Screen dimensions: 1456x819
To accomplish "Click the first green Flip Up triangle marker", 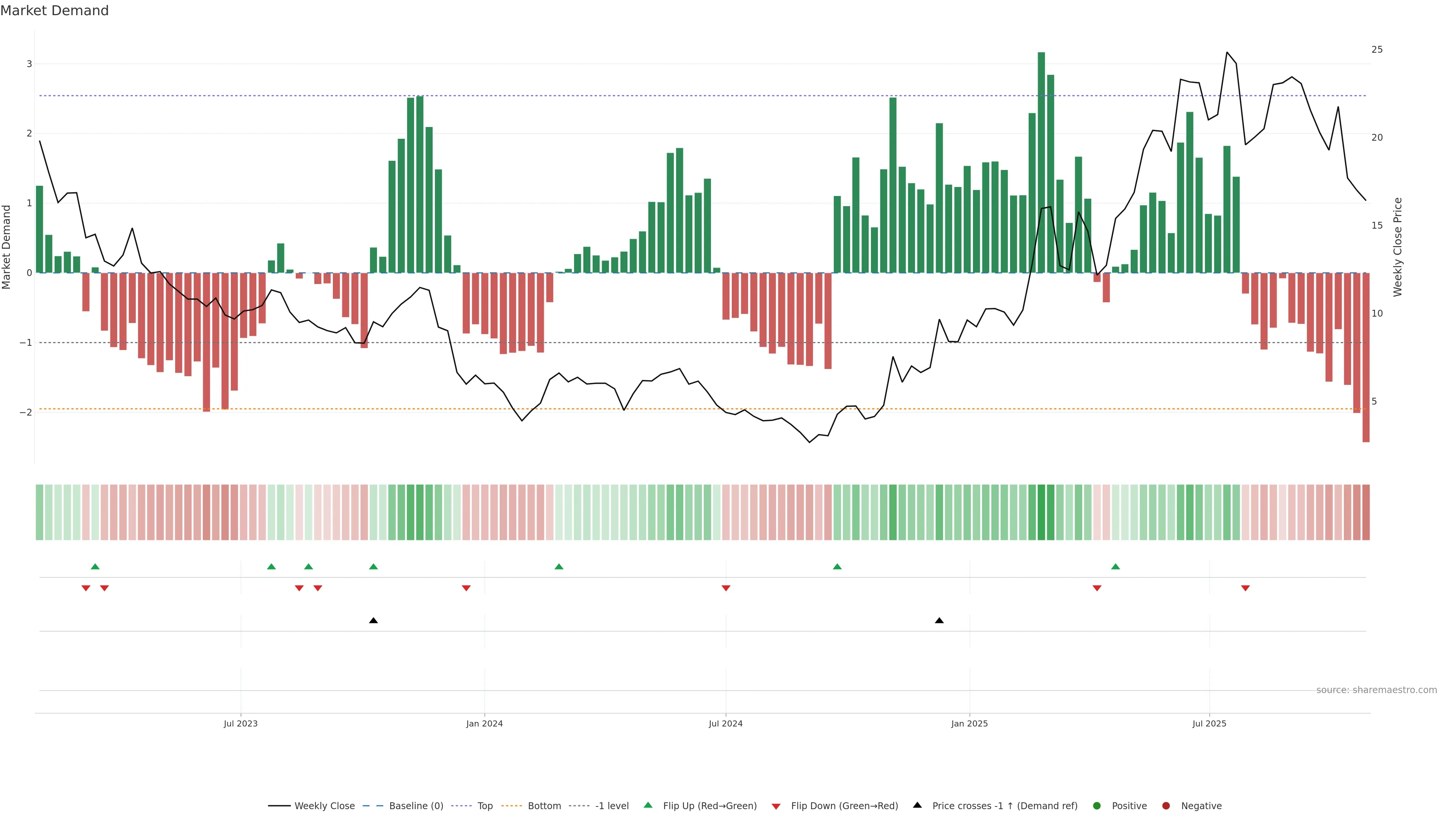I will (x=95, y=566).
